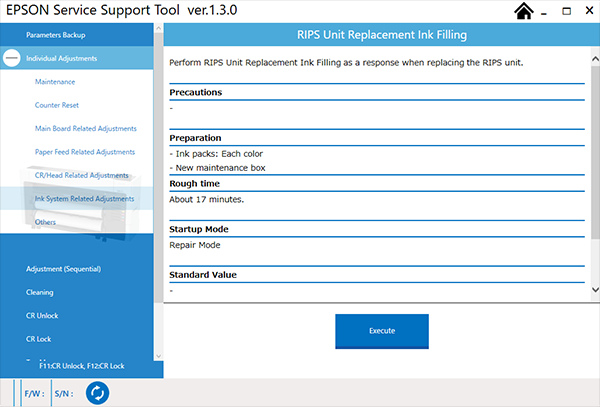The width and height of the screenshot is (600, 407).
Task: Click the Home icon in title bar
Action: 524,11
